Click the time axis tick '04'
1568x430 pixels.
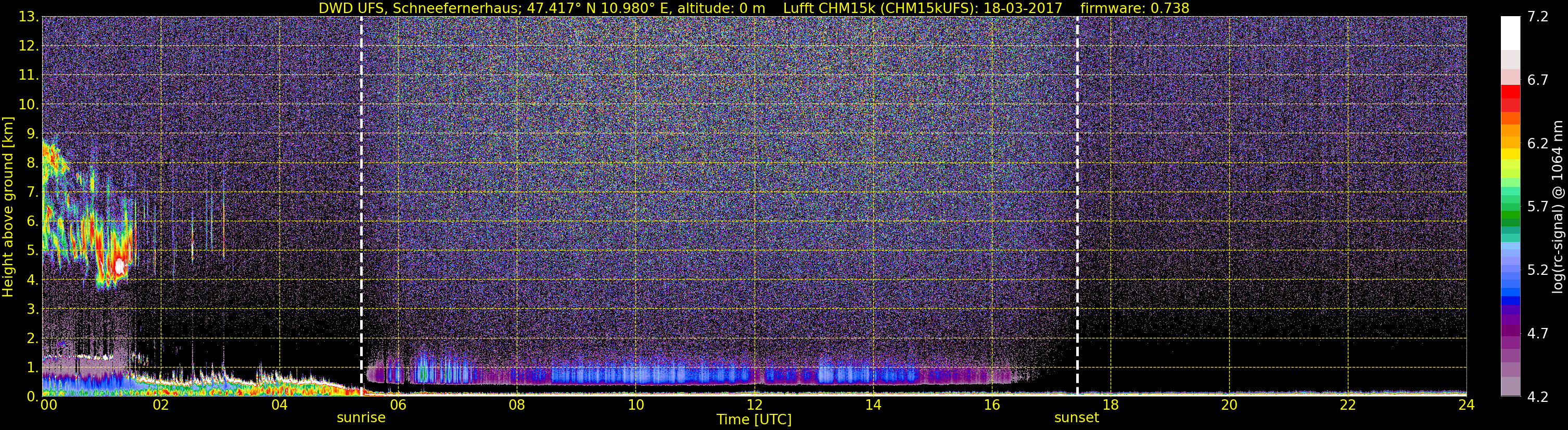coord(279,405)
